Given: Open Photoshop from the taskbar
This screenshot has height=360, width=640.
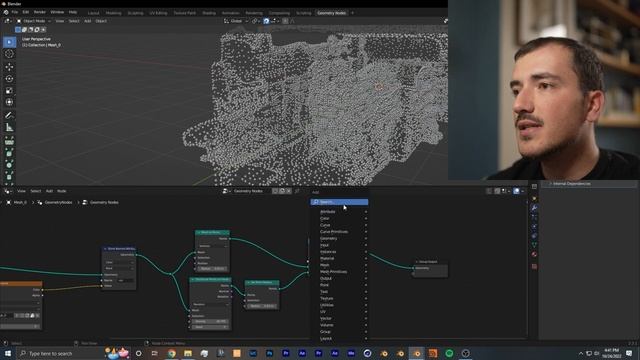Looking at the screenshot, I should coord(269,353).
